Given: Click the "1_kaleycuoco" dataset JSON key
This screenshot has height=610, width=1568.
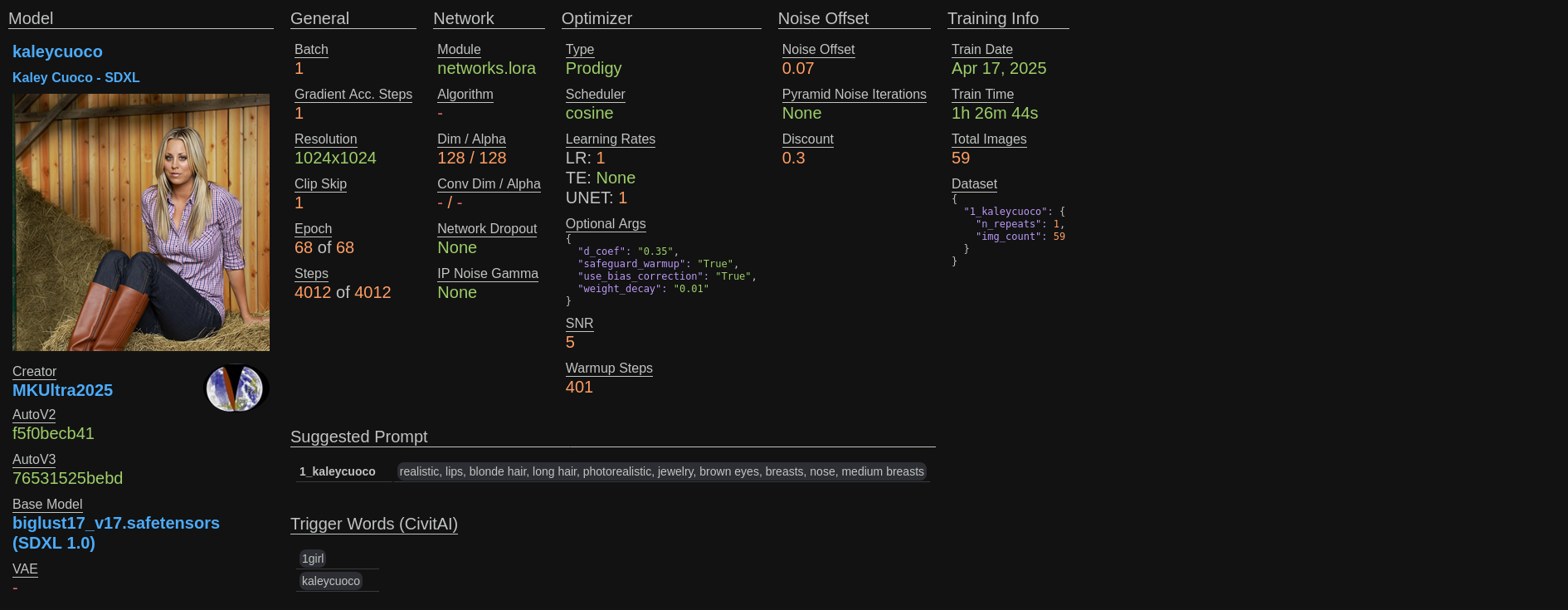Looking at the screenshot, I should (1008, 212).
